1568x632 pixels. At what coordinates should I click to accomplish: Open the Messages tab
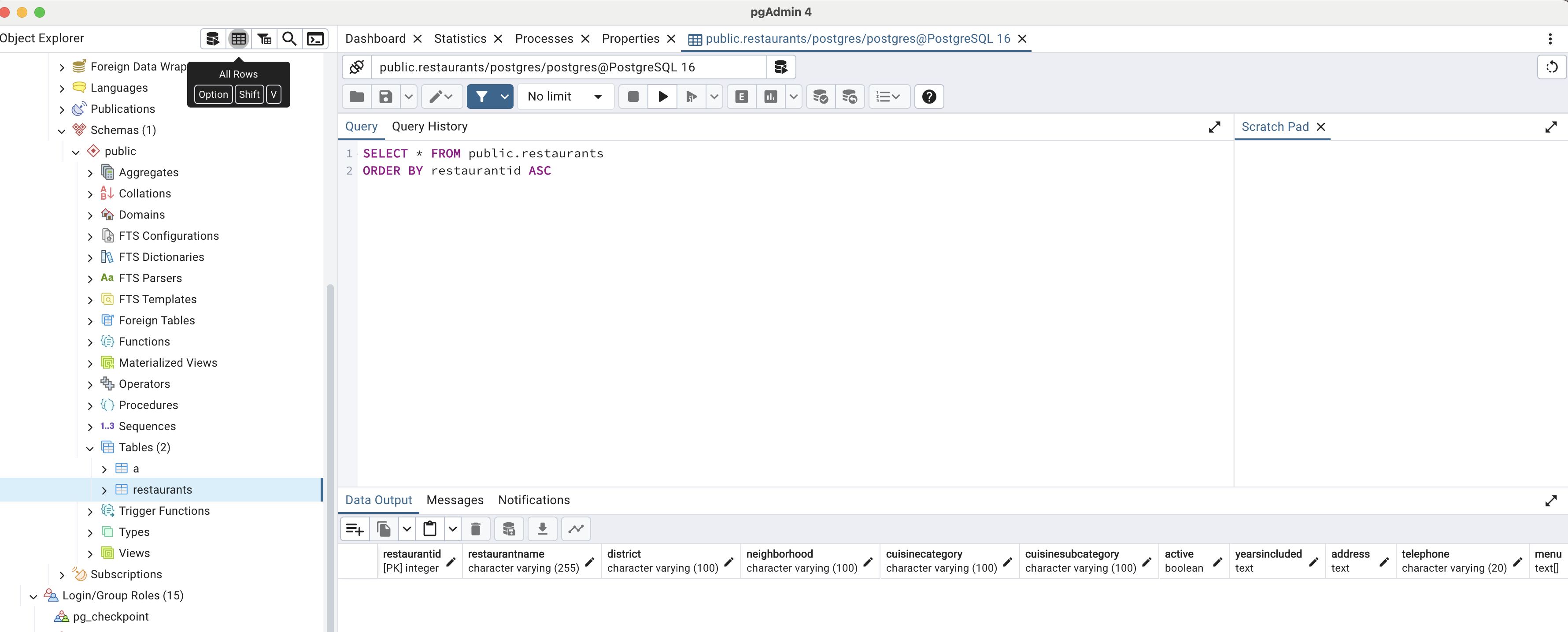455,500
